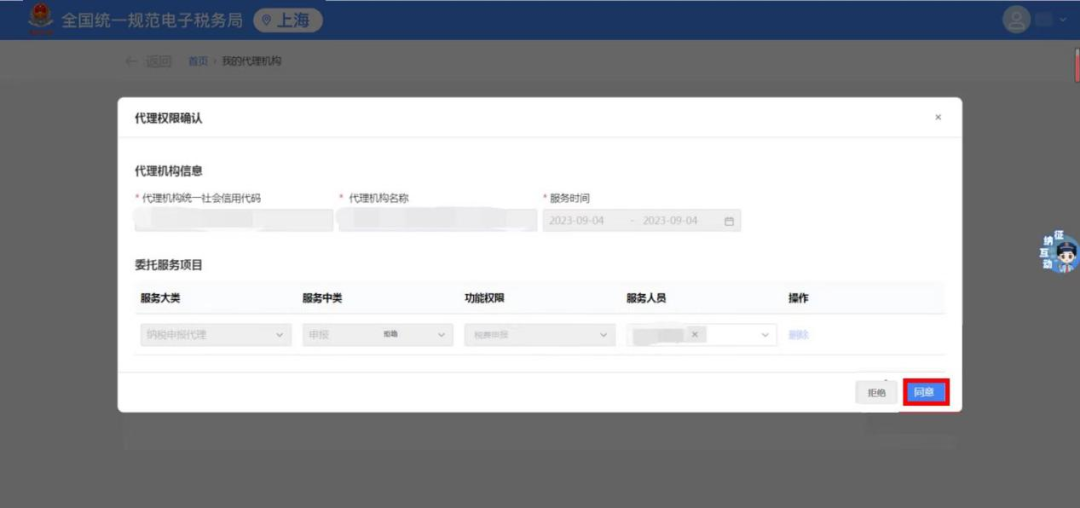
Task: Expand the 功能权限 dropdown
Action: coord(540,335)
